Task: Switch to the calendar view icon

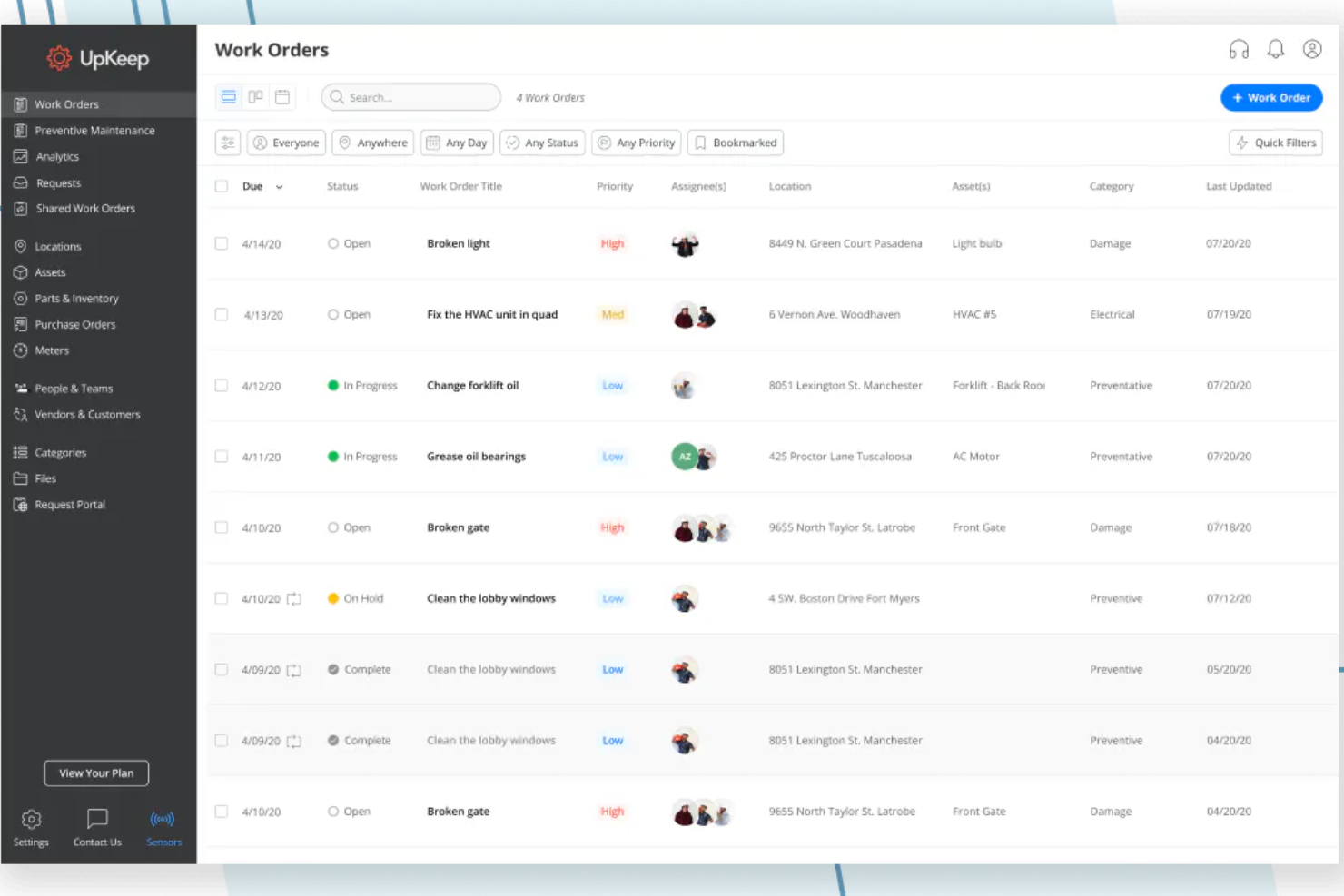Action: [282, 96]
